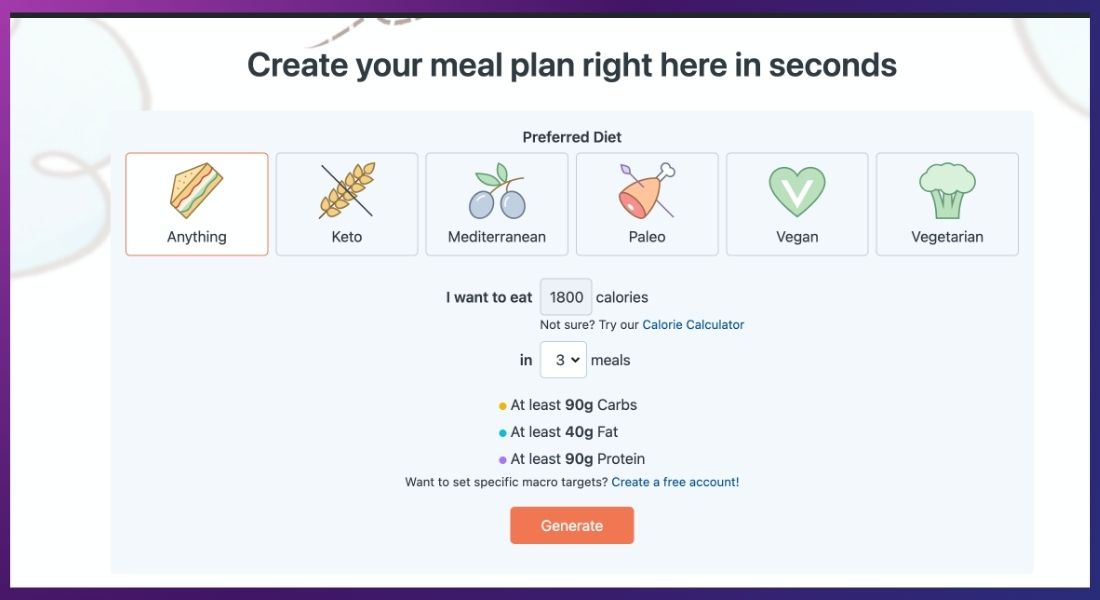1100x600 pixels.
Task: Choose the Vegan heart icon
Action: click(x=797, y=191)
